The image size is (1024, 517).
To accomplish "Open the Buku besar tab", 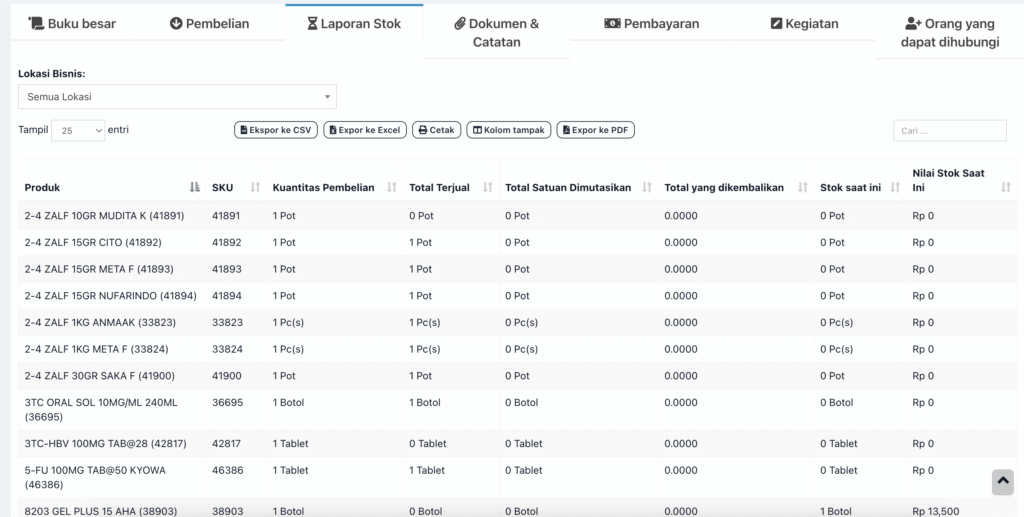I will tap(72, 23).
